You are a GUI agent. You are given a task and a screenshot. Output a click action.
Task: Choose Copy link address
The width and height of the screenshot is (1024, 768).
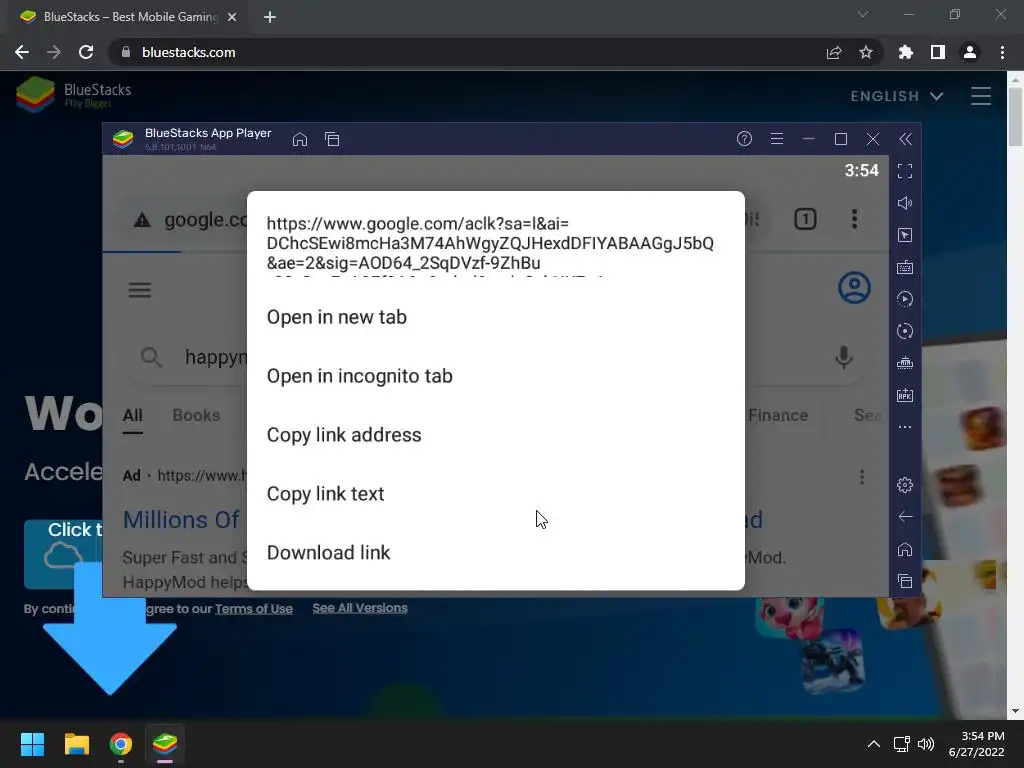coord(496,435)
